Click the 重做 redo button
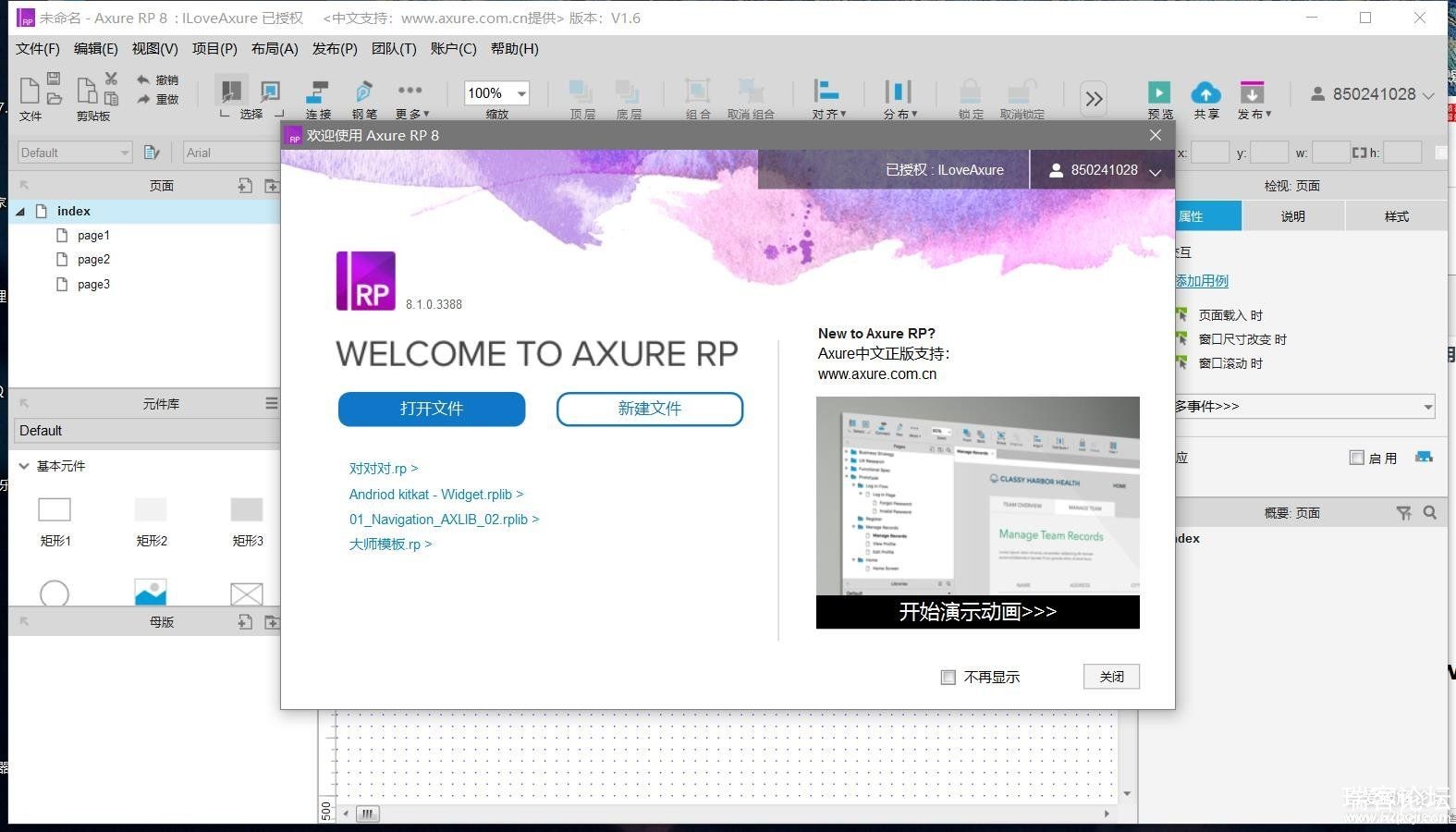Screen dimensions: 1456x832 pyautogui.click(x=157, y=99)
